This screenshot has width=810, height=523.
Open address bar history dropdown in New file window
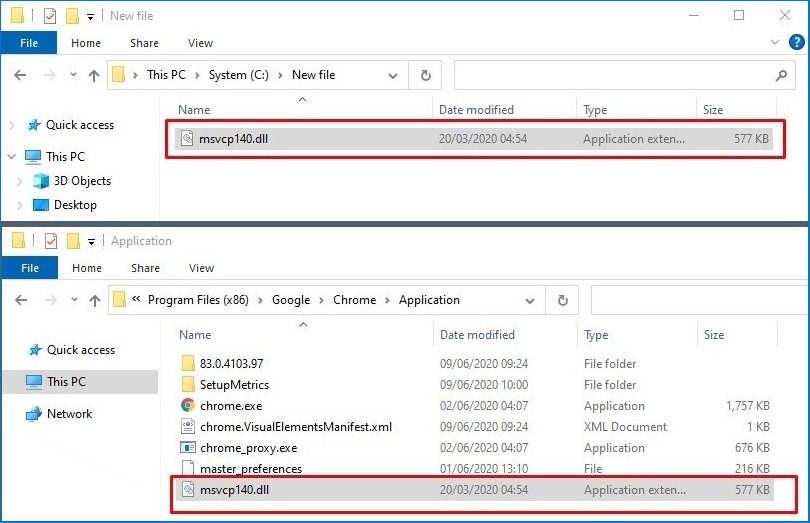[x=393, y=76]
